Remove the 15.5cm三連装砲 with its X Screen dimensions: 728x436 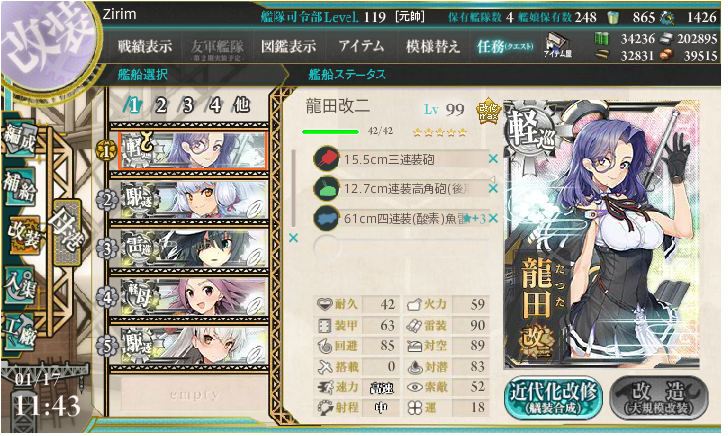tap(493, 159)
